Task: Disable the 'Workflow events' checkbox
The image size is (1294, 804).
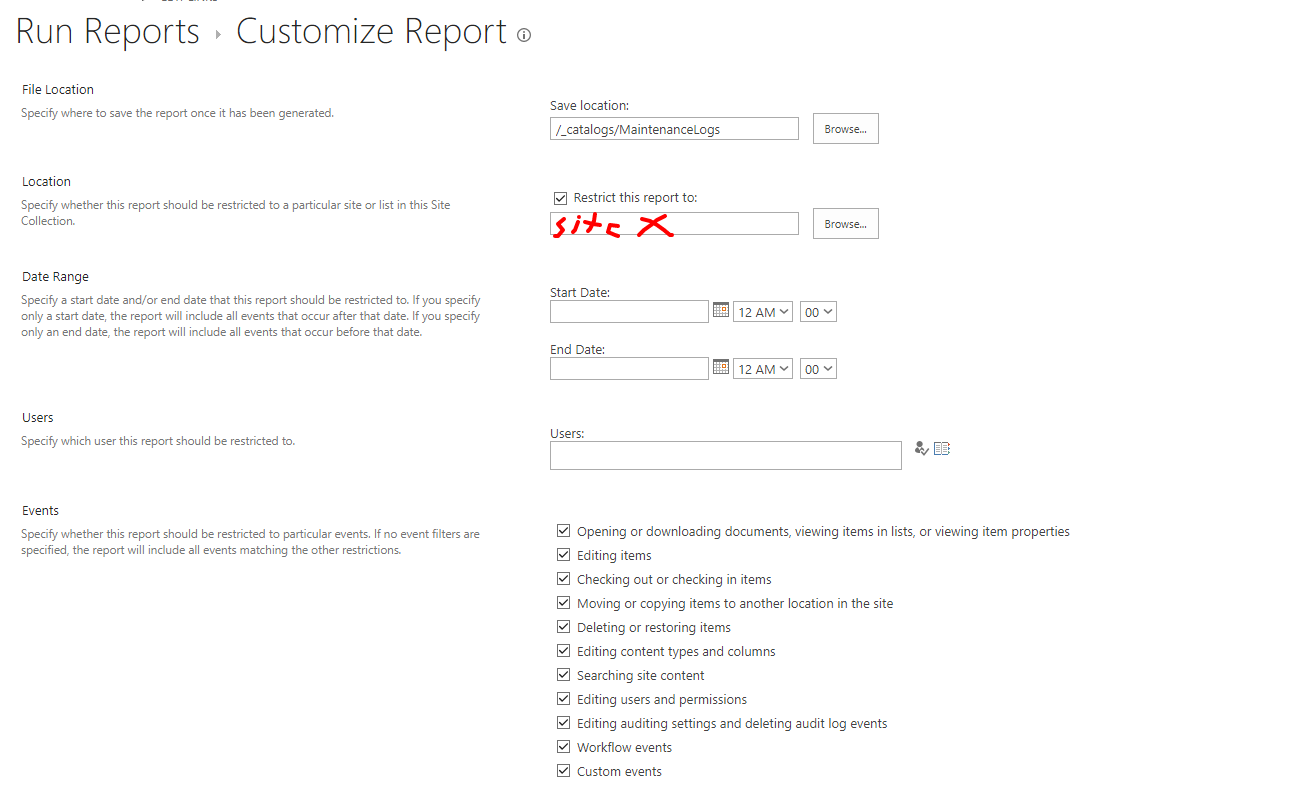Action: pos(564,747)
